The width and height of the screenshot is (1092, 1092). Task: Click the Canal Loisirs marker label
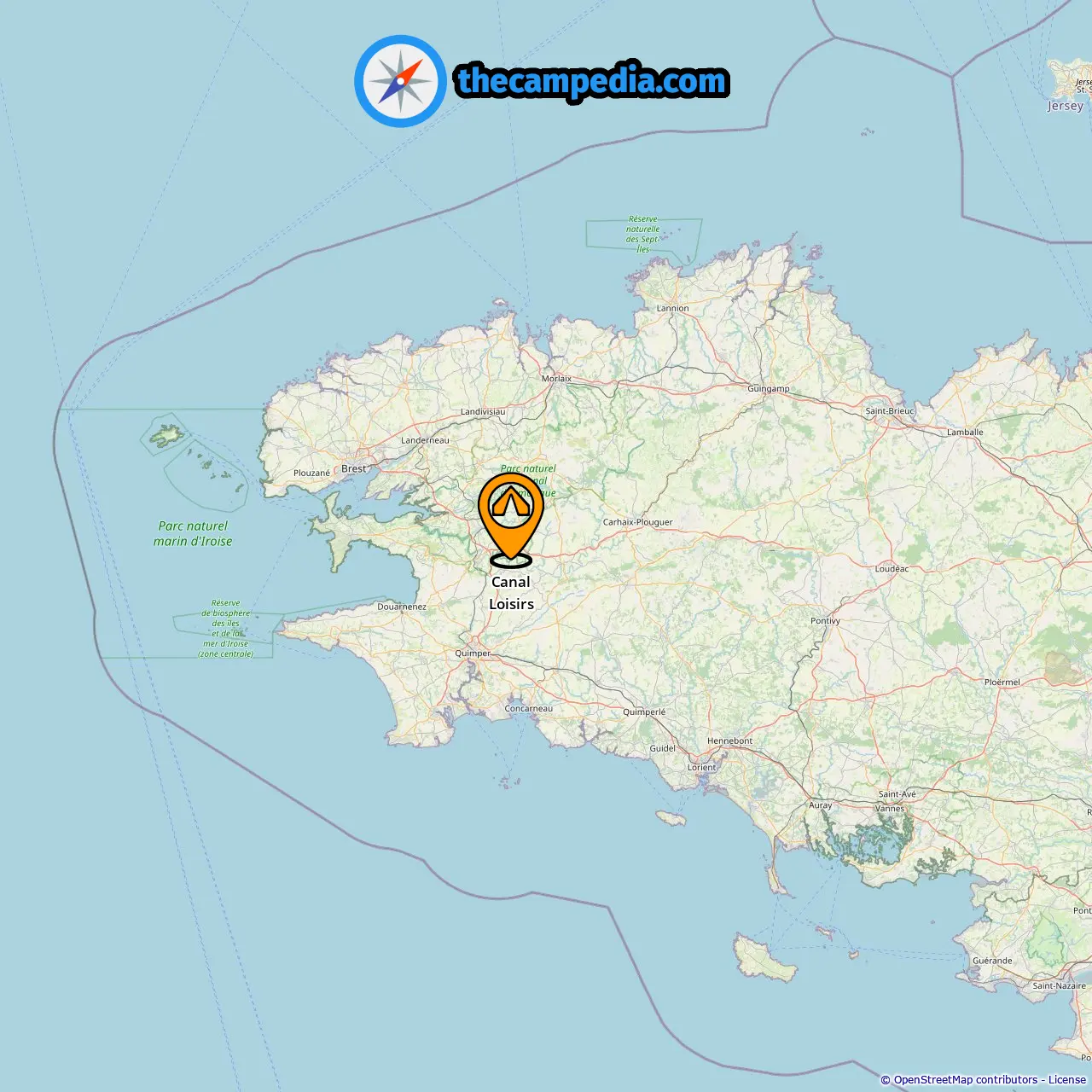(511, 593)
